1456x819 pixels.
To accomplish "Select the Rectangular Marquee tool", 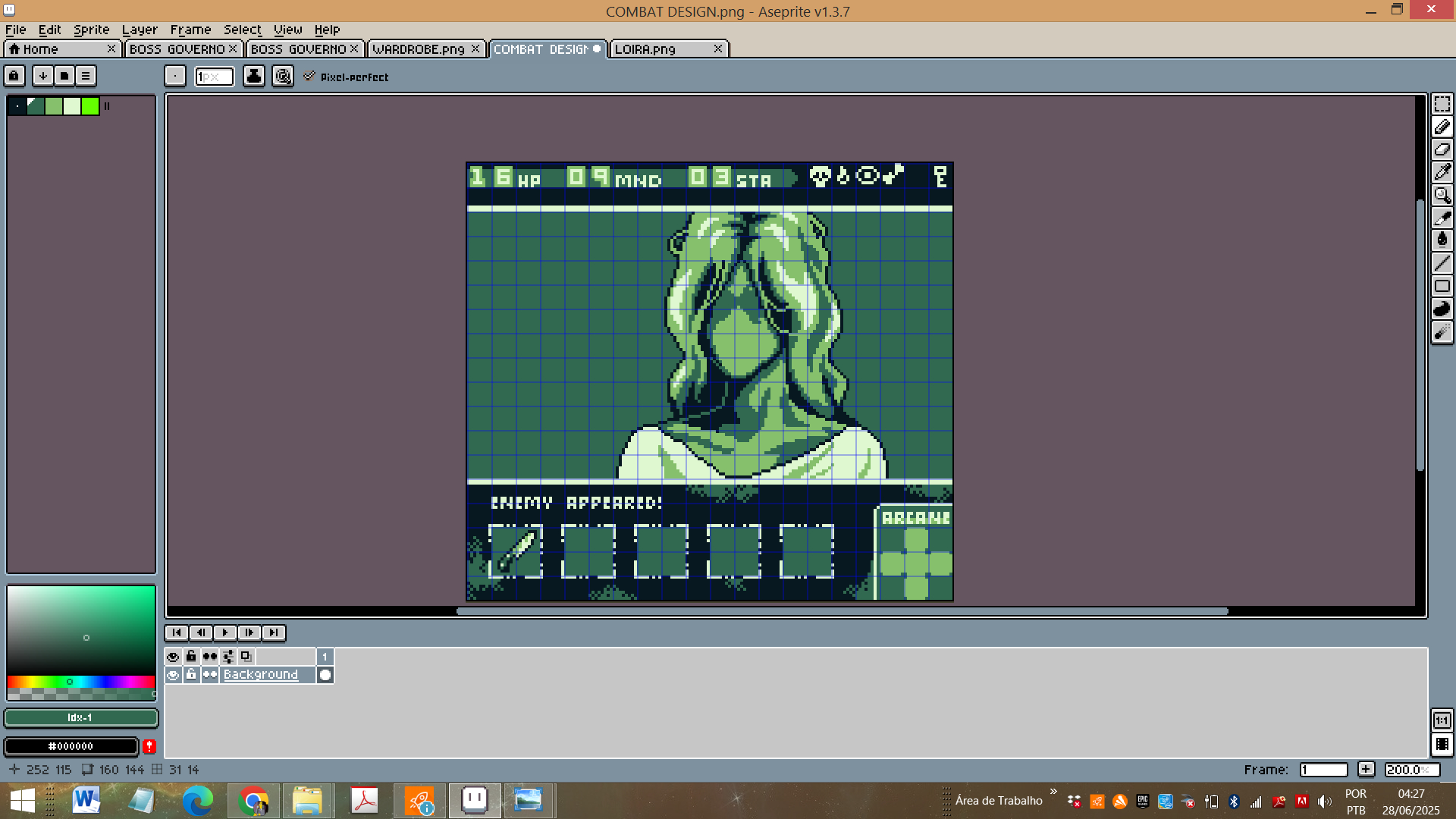I will point(1442,104).
